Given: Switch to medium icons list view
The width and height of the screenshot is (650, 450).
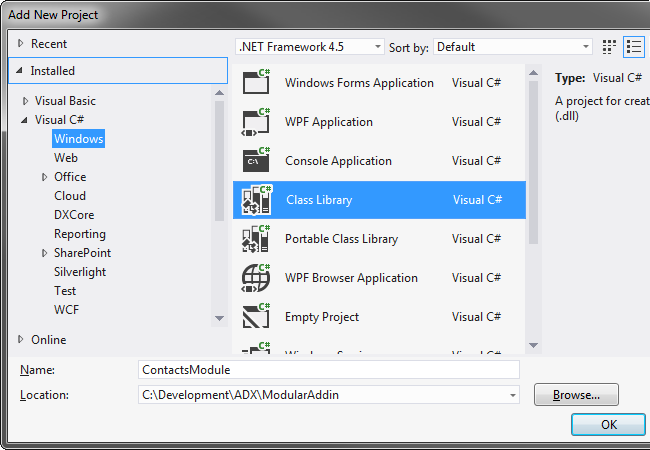Looking at the screenshot, I should coord(634,47).
